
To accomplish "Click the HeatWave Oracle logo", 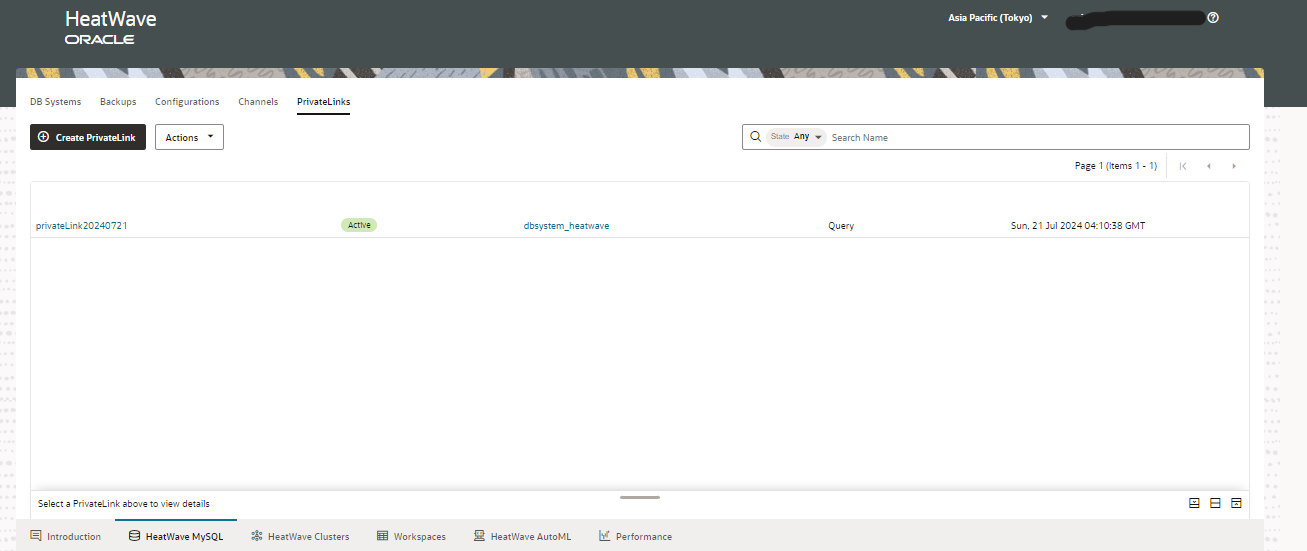I will tap(110, 28).
